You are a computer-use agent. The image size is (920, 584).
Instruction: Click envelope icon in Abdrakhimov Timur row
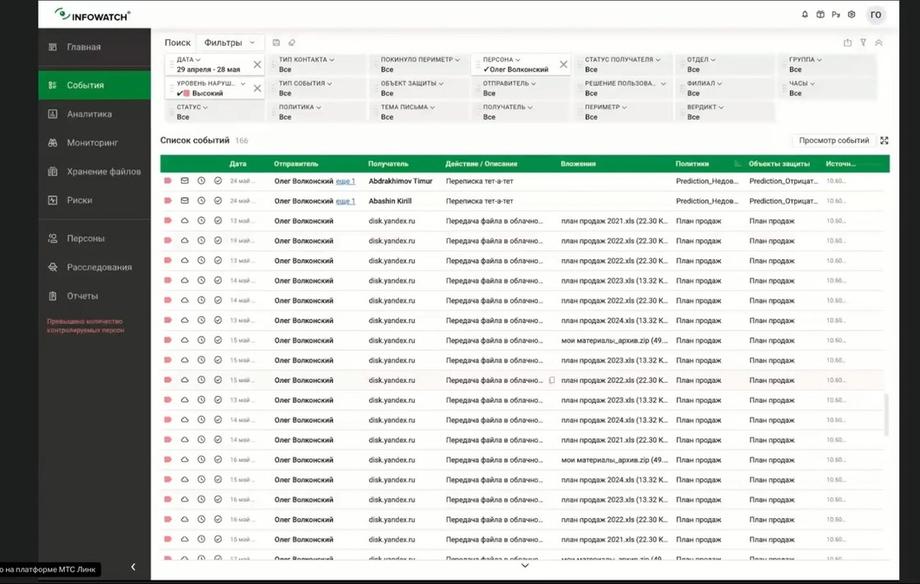184,181
